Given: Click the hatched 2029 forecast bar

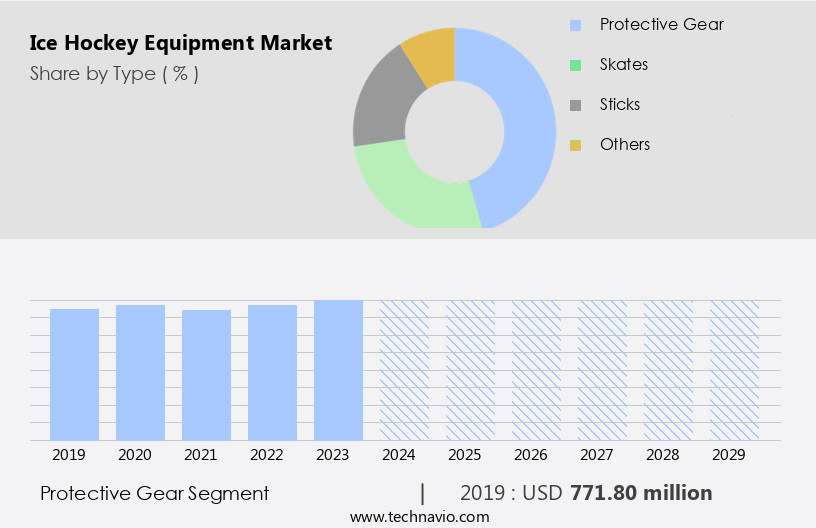Looking at the screenshot, I should (735, 370).
